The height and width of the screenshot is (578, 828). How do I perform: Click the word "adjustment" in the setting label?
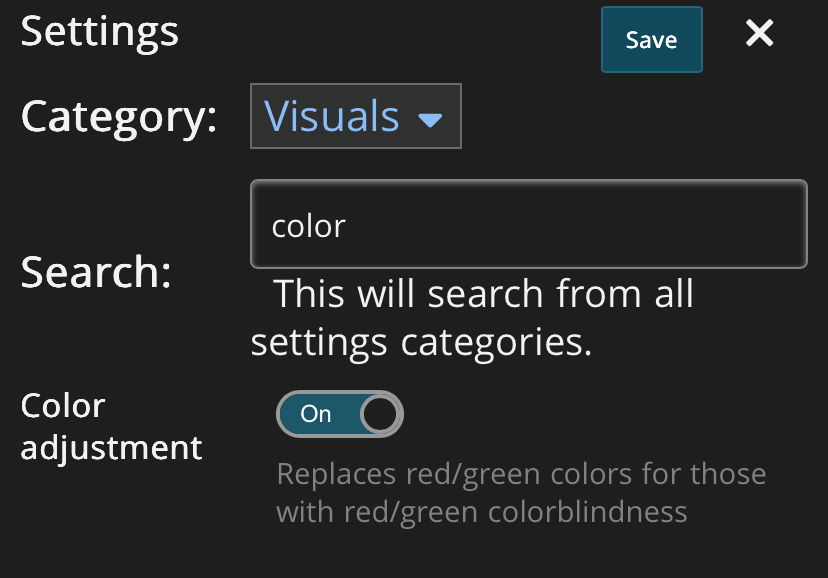111,447
